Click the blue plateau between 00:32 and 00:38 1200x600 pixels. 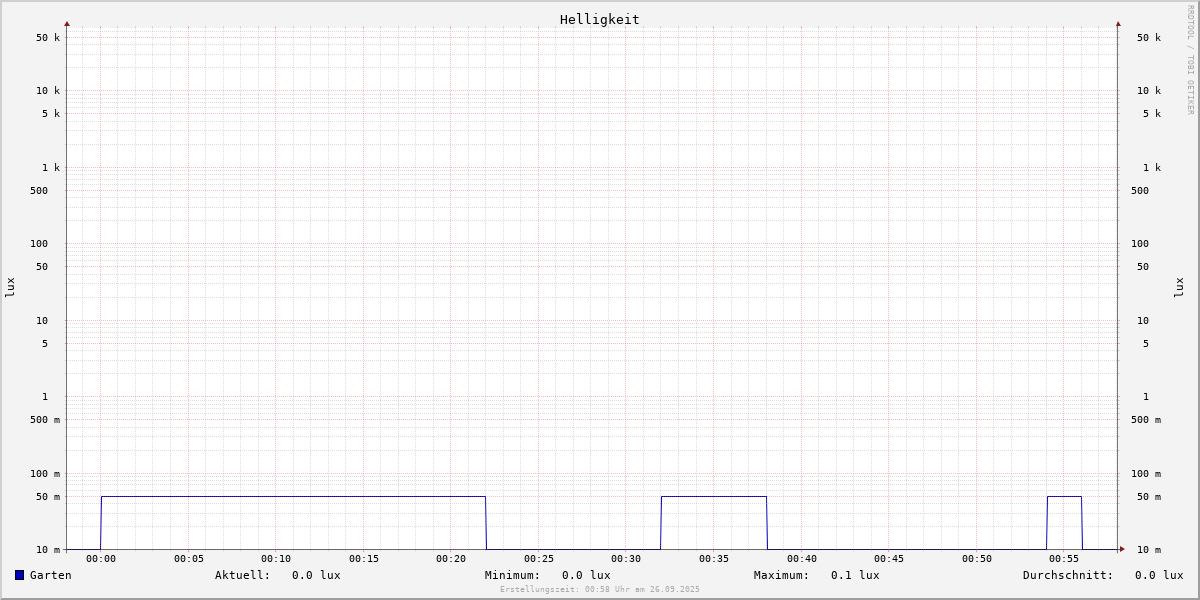[714, 496]
